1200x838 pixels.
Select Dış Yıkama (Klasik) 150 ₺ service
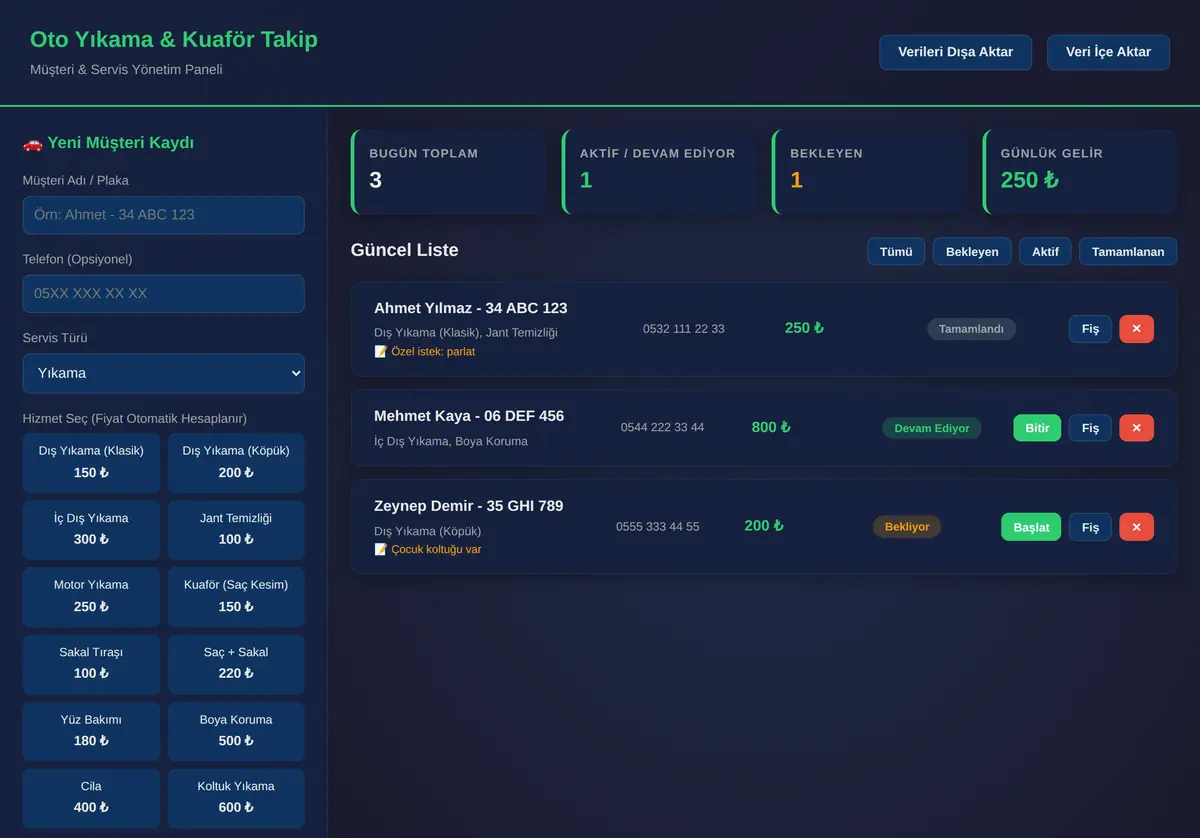[91, 462]
